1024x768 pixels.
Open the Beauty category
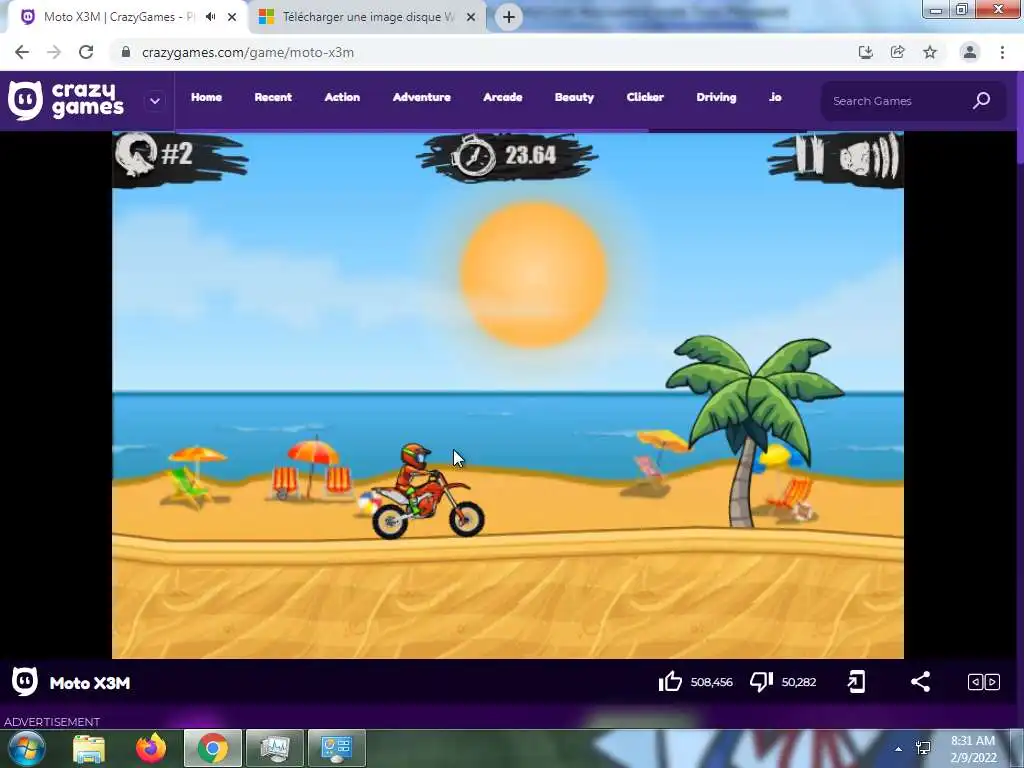click(574, 97)
